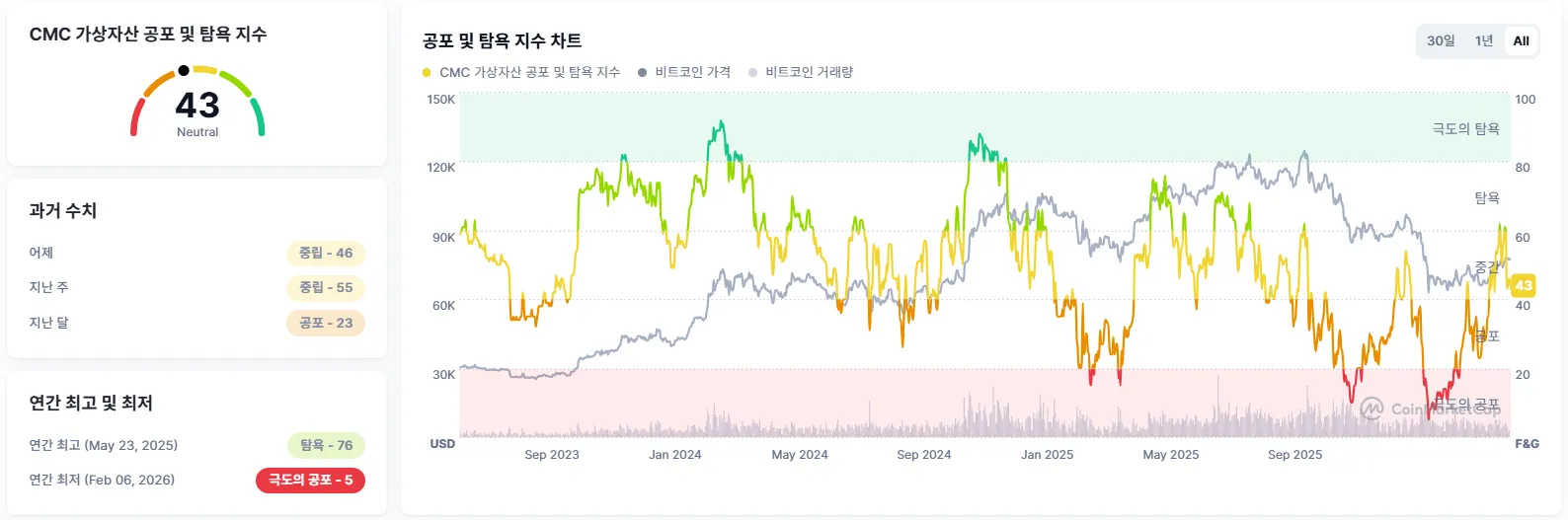The height and width of the screenshot is (520, 1568).
Task: Click the 공포 및 탐욕 지수 차트 heading
Action: click(x=502, y=40)
